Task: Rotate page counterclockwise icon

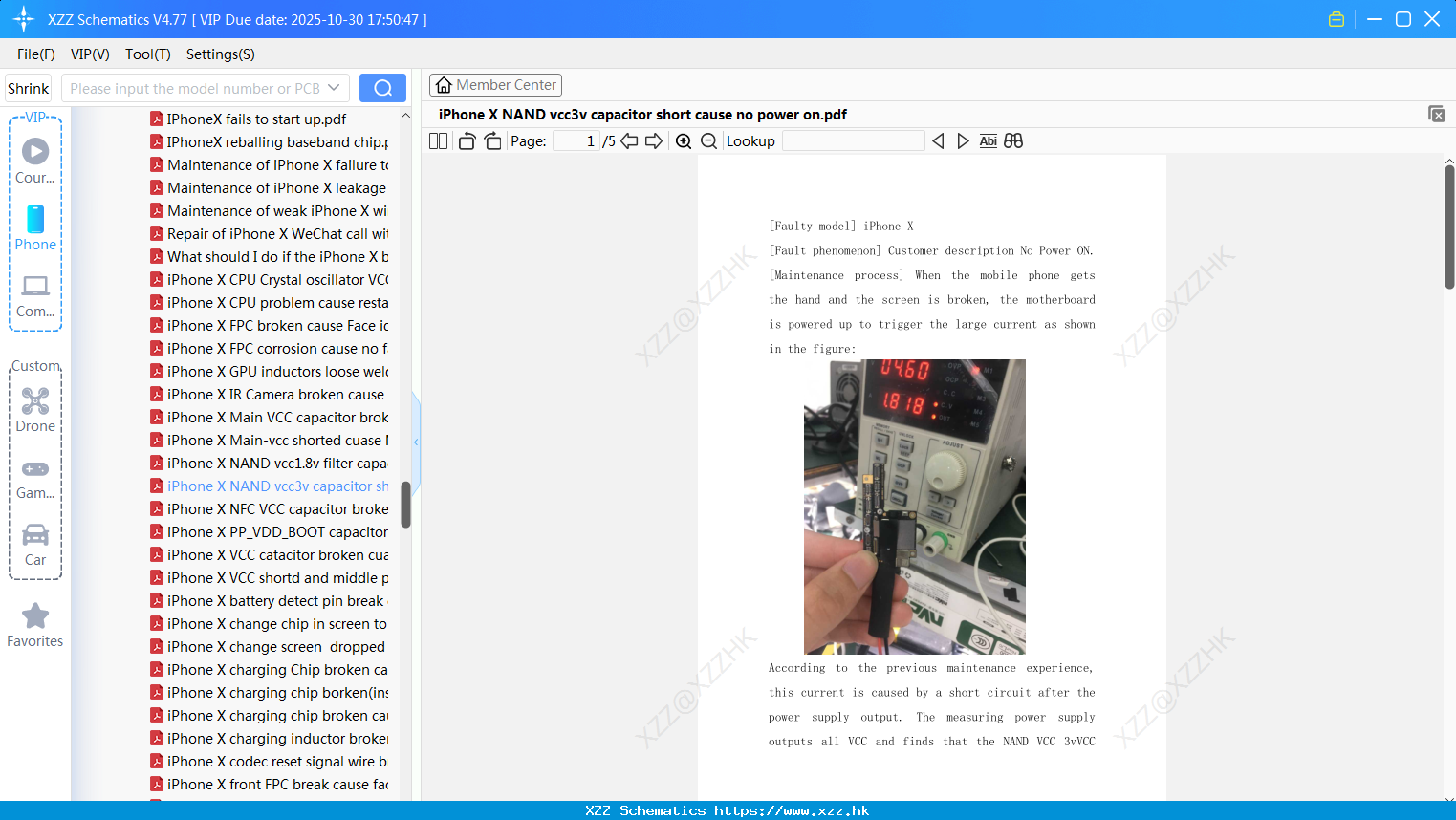Action: (x=467, y=140)
